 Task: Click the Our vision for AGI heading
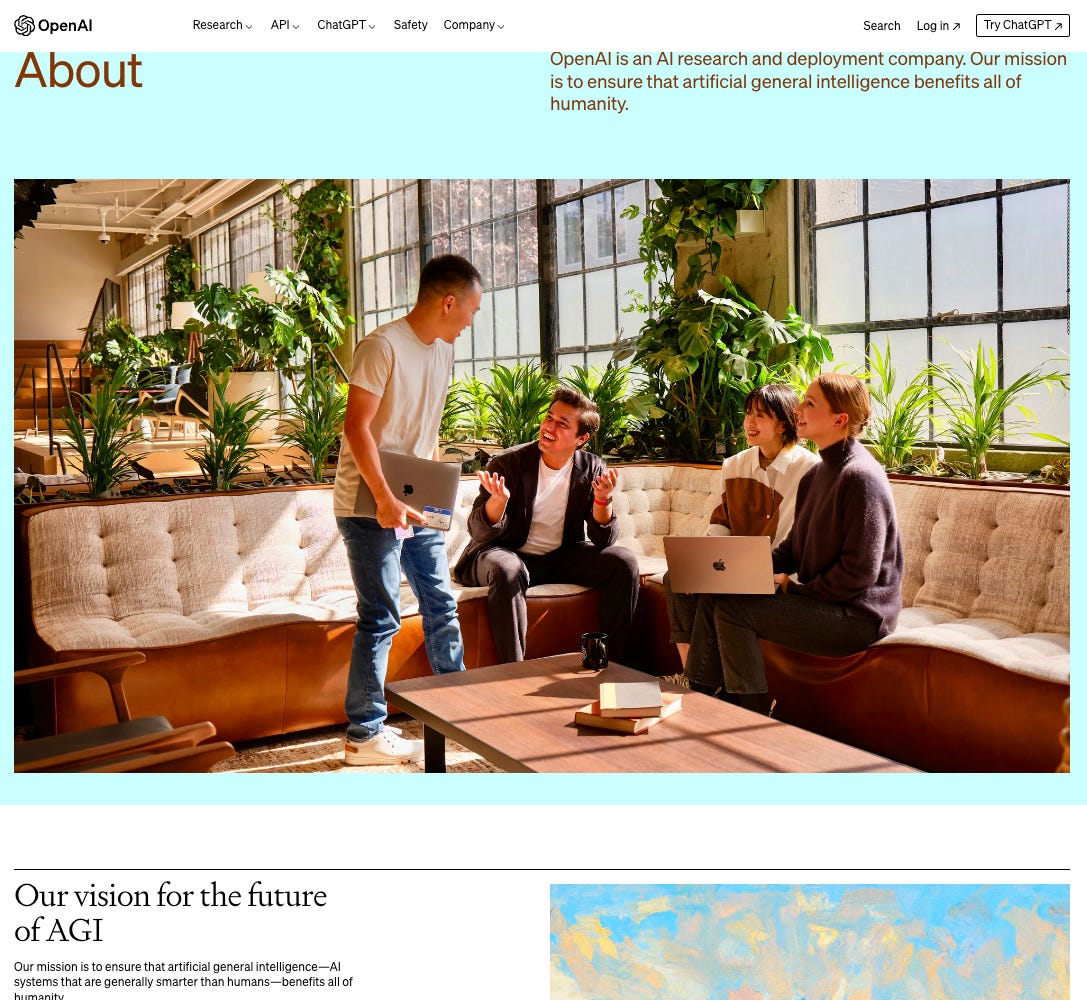[x=171, y=913]
